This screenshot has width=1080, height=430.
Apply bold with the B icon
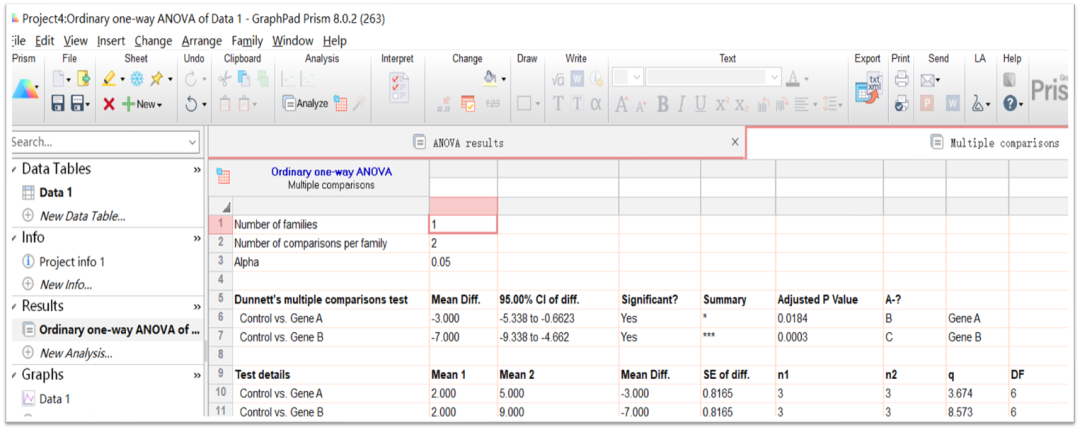[x=663, y=104]
